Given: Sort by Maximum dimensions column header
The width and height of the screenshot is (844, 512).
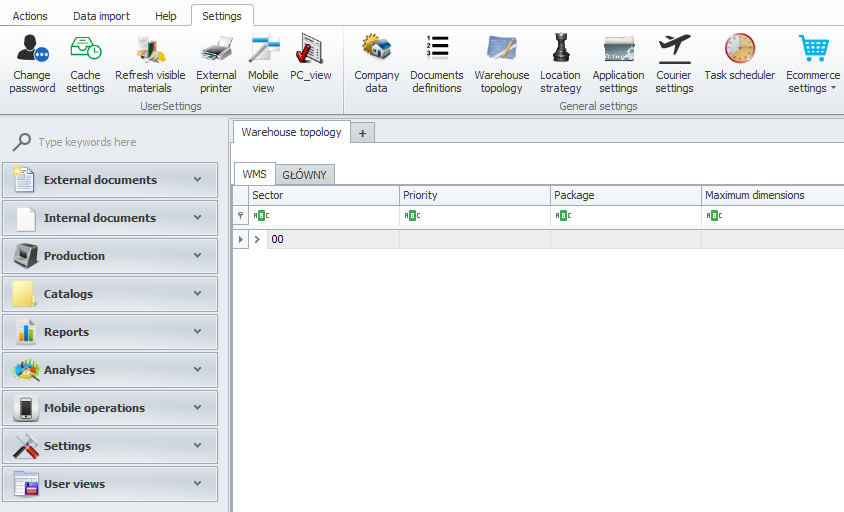Looking at the screenshot, I should (773, 195).
